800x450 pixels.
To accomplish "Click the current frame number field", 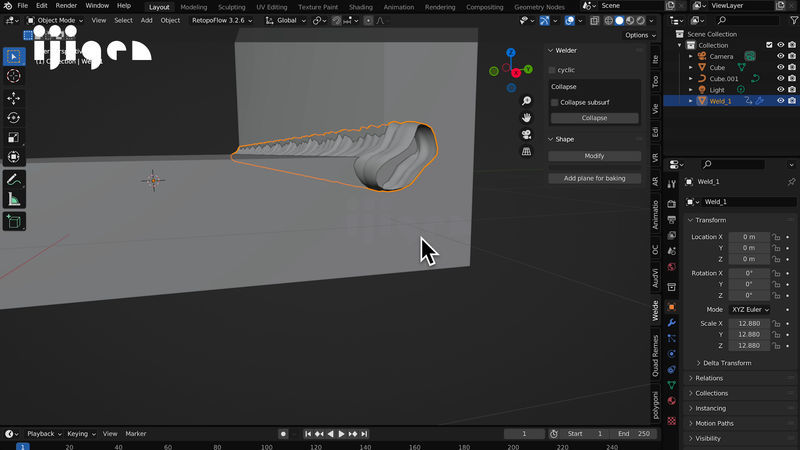I will pos(524,434).
